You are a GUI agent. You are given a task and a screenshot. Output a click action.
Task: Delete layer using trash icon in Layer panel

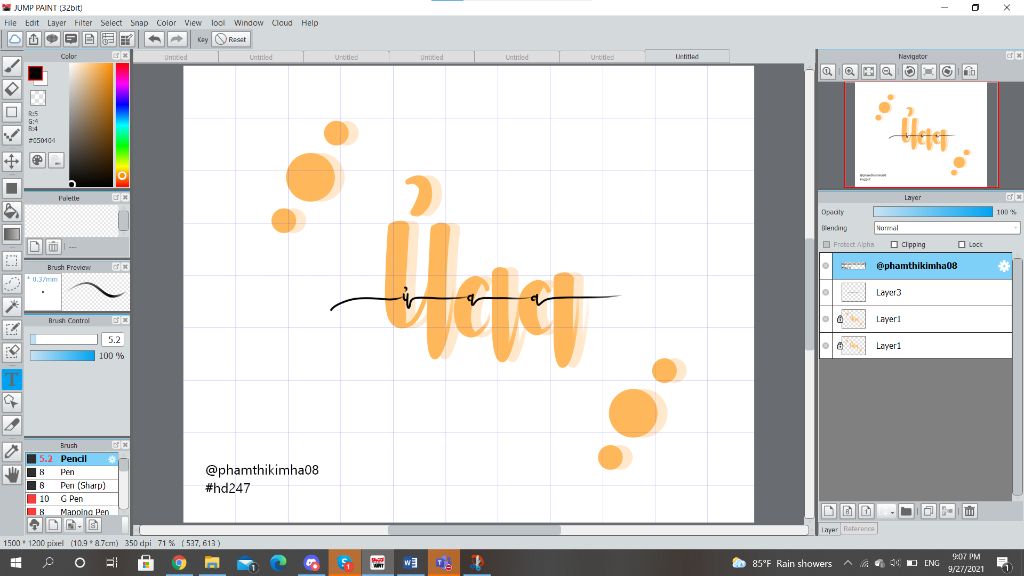point(970,511)
